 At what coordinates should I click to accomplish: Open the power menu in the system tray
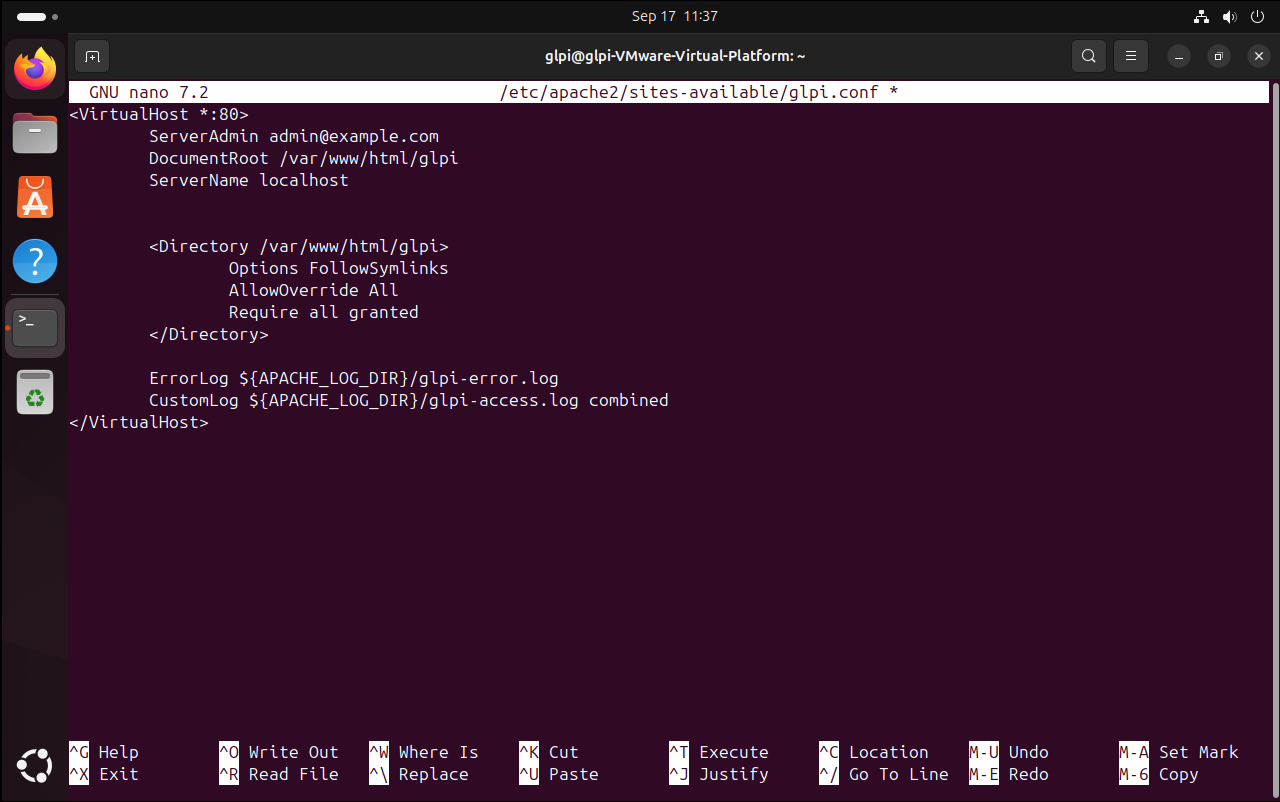1257,16
